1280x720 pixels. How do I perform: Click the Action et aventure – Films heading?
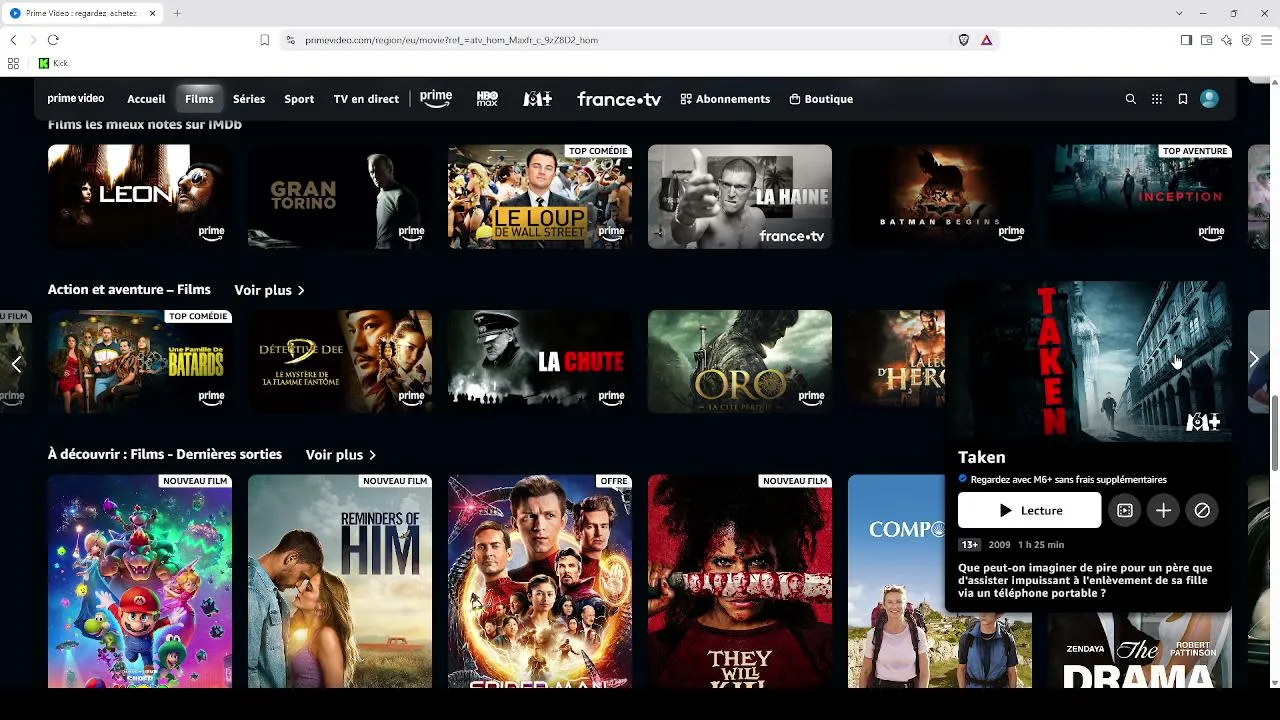129,290
